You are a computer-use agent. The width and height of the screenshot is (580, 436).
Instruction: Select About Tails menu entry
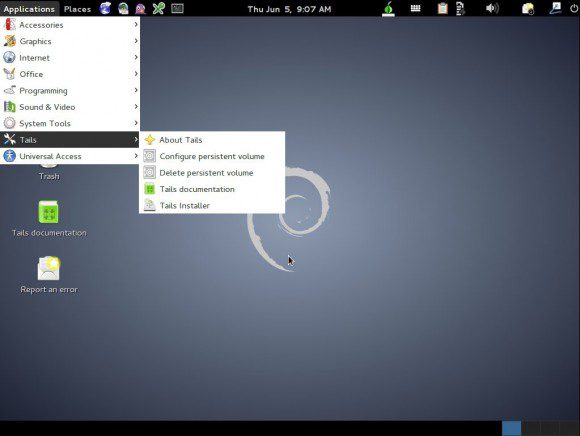pos(212,140)
